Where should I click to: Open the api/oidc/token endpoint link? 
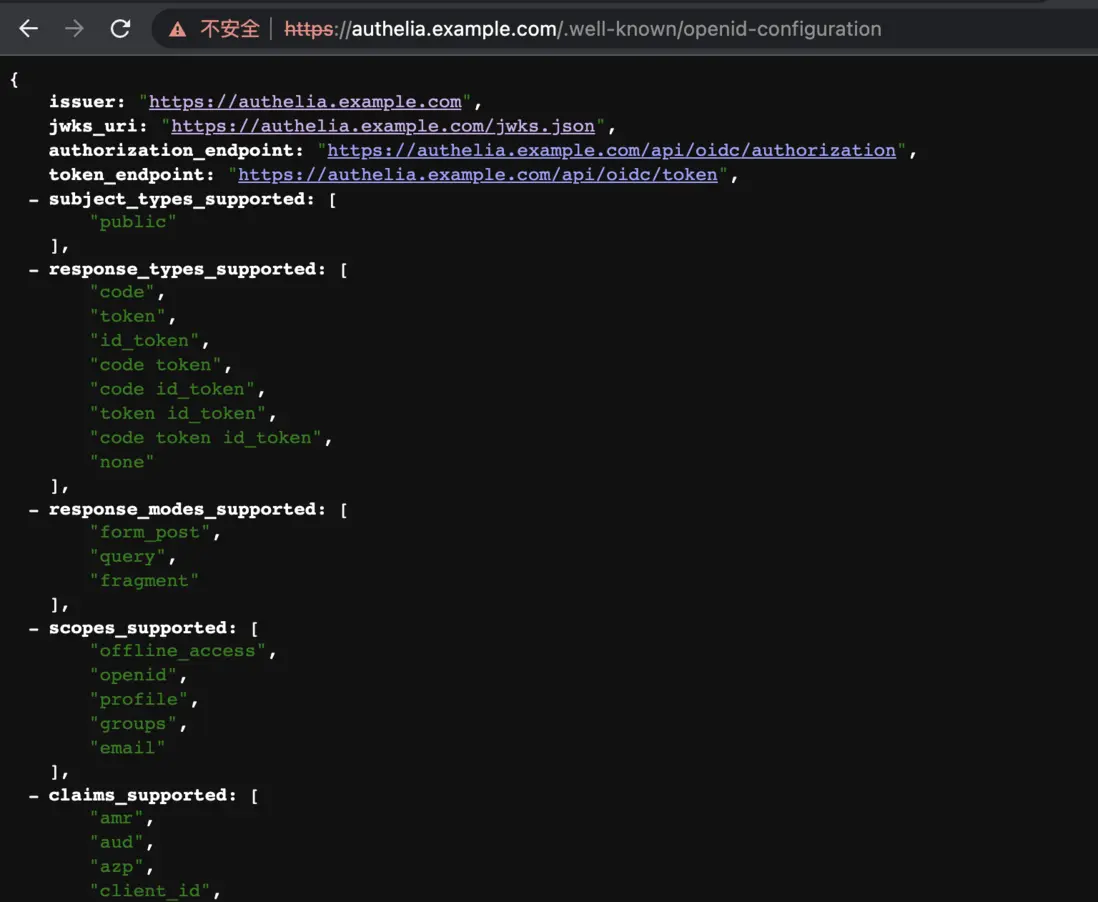477,175
